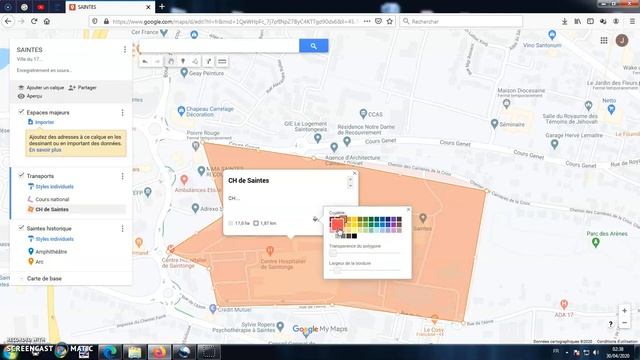Click the Crédit Mutuel map marker
The height and width of the screenshot is (360, 640).
[x=213, y=309]
